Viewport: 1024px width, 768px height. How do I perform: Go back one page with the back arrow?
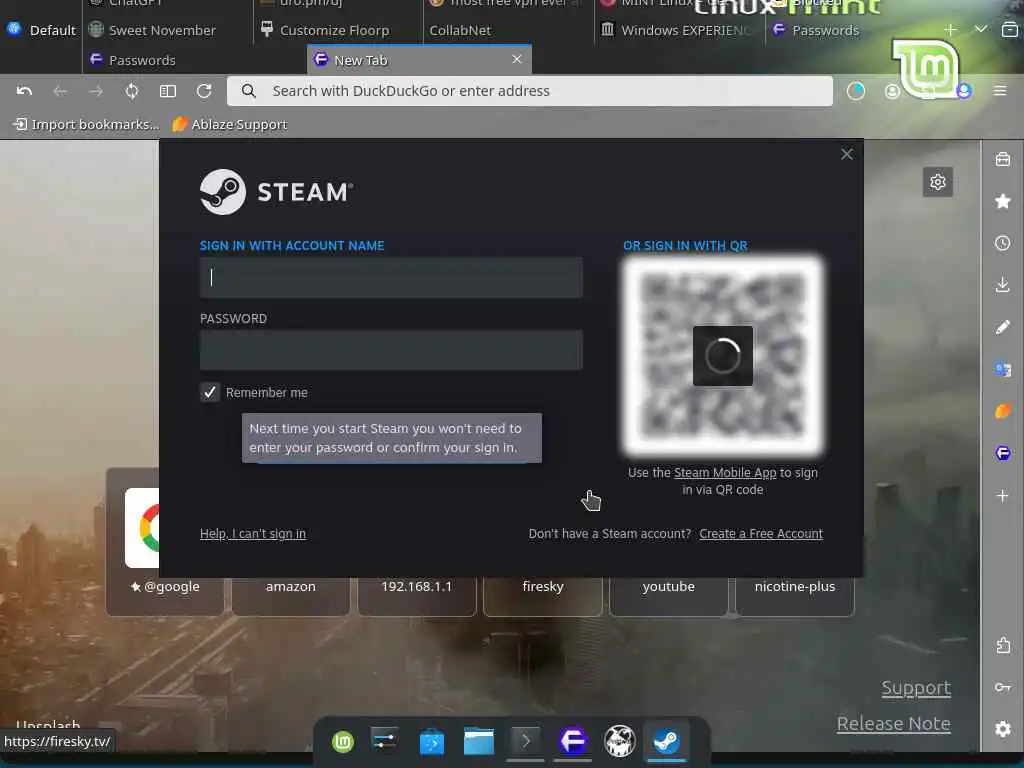(x=60, y=91)
